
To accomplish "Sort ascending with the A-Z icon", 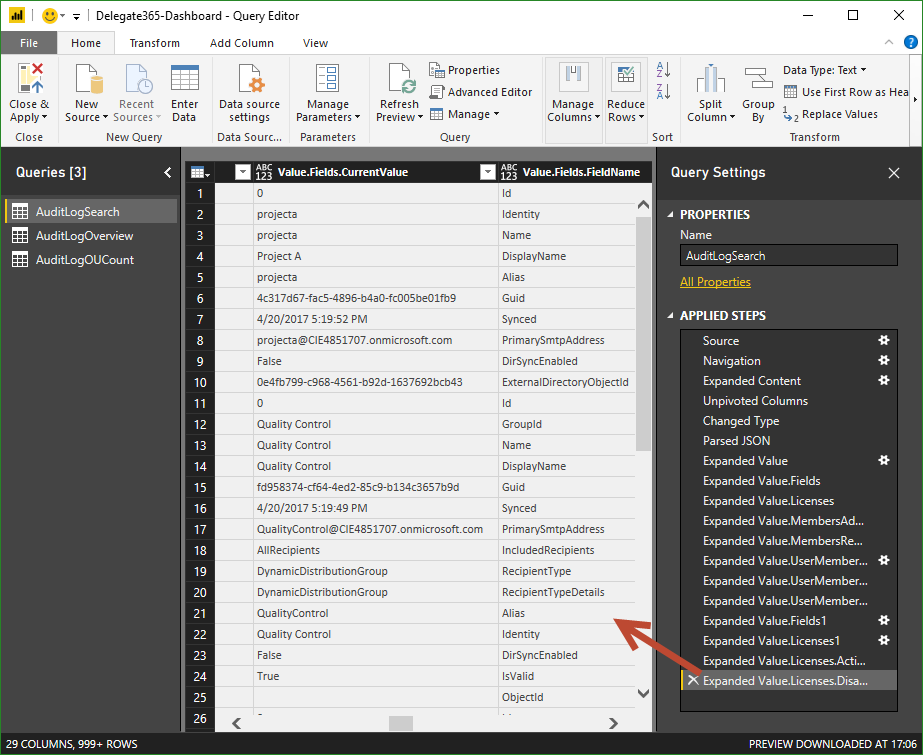I will click(x=662, y=70).
